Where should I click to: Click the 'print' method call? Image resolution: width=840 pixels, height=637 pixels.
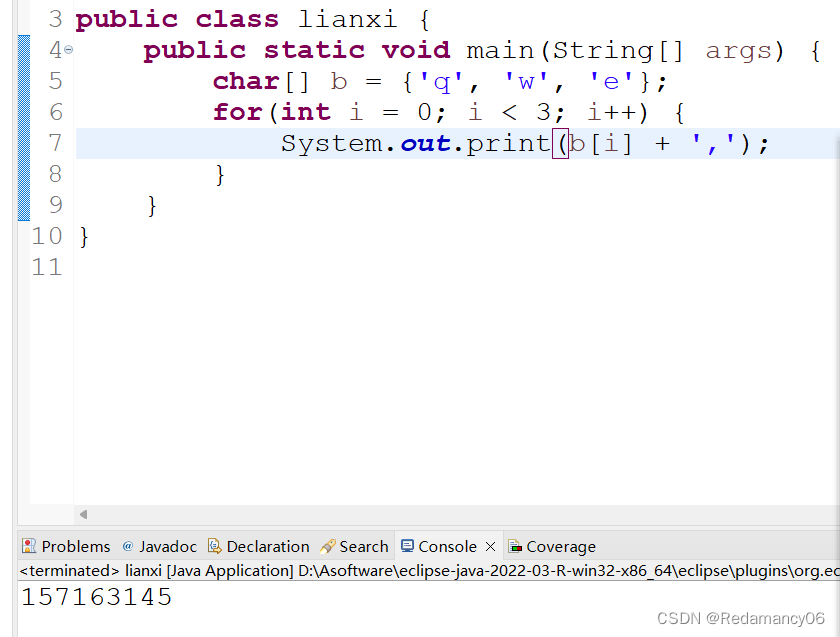[x=509, y=144]
